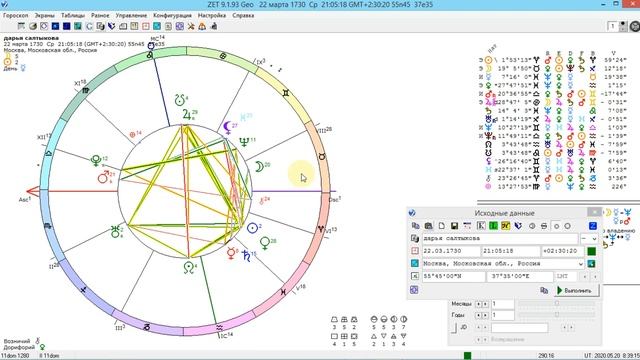This screenshot has width=640, height=360.
Task: Click the copy icon left of Выполнить
Action: pyautogui.click(x=544, y=290)
